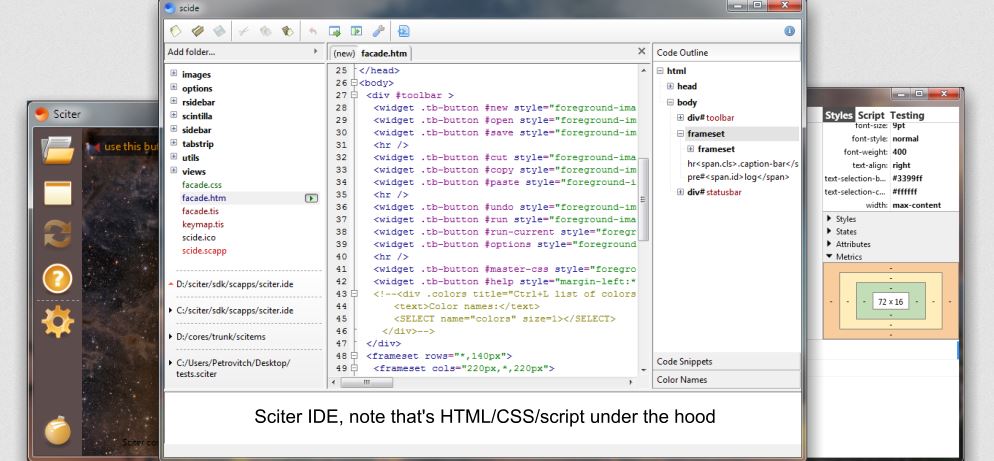Click the Cut scissors toolbar icon

coord(243,30)
